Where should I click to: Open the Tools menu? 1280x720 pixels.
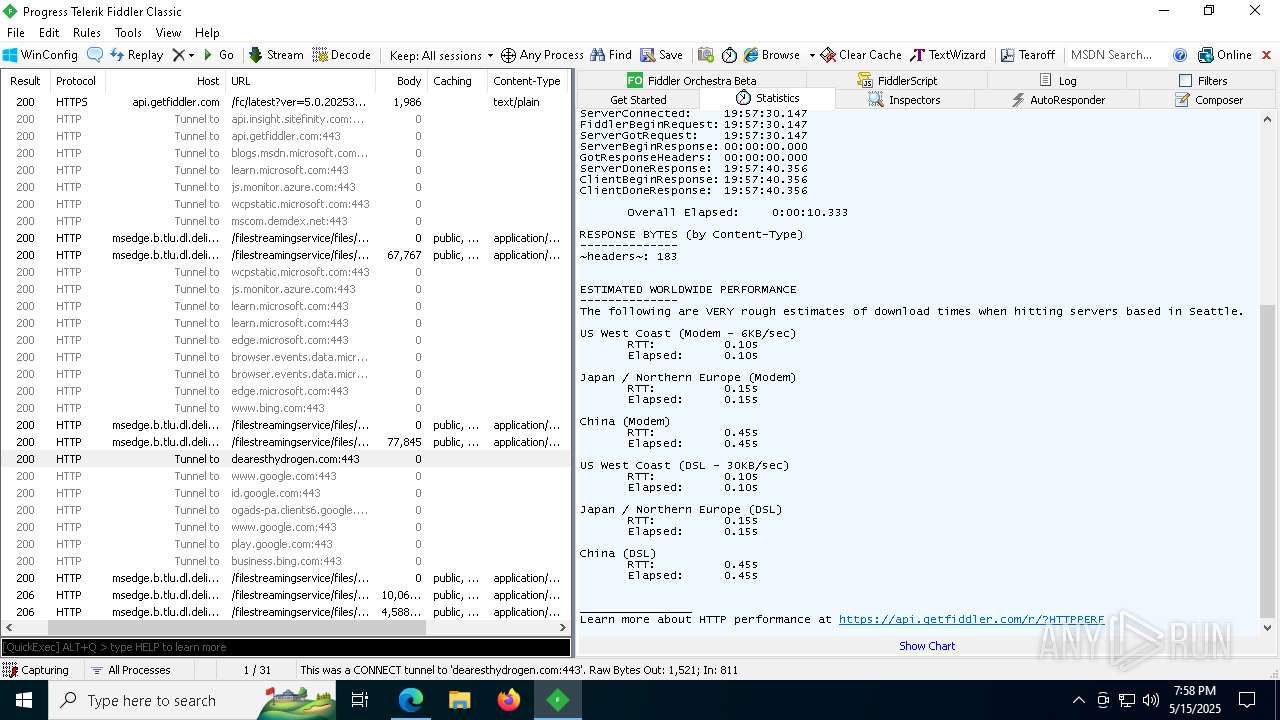[128, 33]
